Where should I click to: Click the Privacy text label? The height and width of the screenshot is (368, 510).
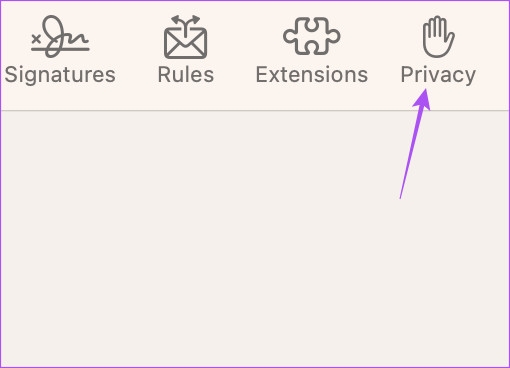(438, 75)
